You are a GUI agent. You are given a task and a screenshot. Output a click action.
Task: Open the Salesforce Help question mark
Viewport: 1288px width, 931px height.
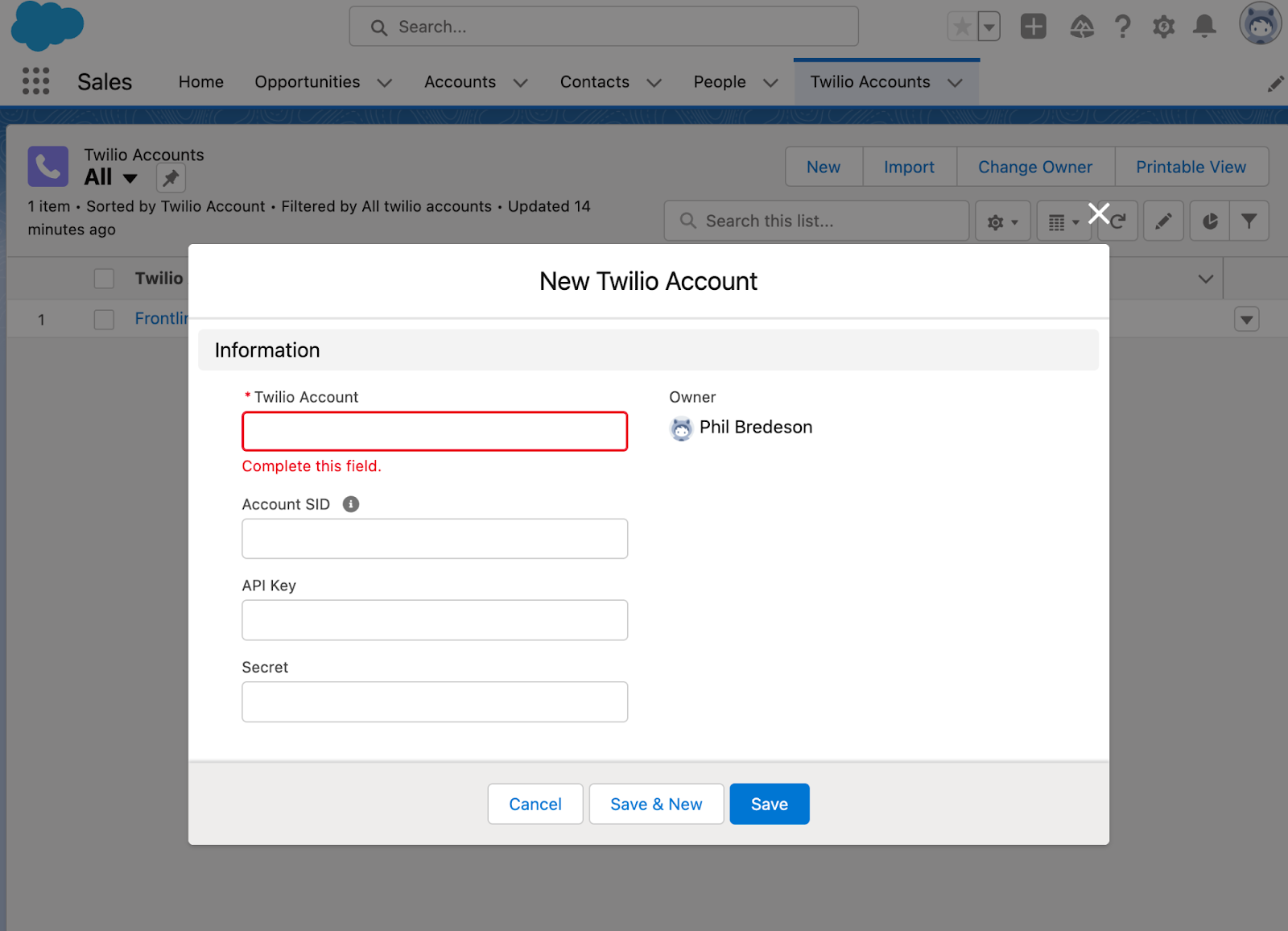(1123, 27)
